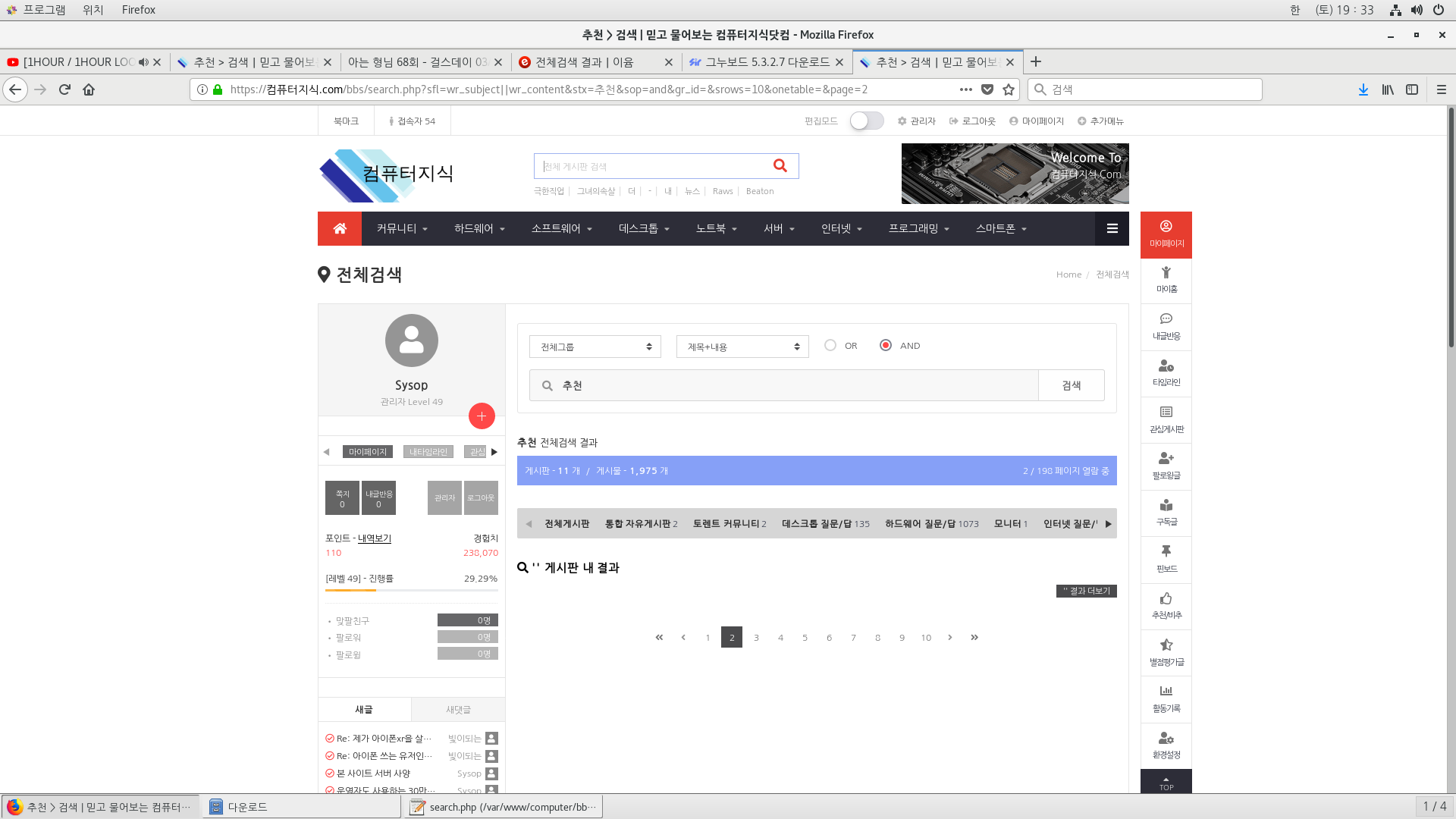This screenshot has width=1456, height=819.
Task: Open the 제목+내용 search field dropdown
Action: tap(742, 347)
